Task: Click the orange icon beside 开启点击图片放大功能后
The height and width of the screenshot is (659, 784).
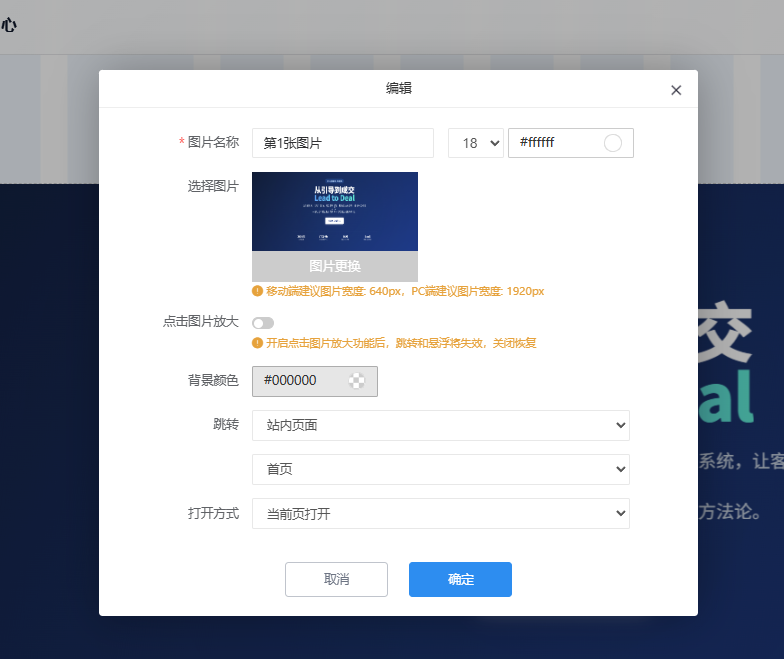Action: tap(258, 343)
